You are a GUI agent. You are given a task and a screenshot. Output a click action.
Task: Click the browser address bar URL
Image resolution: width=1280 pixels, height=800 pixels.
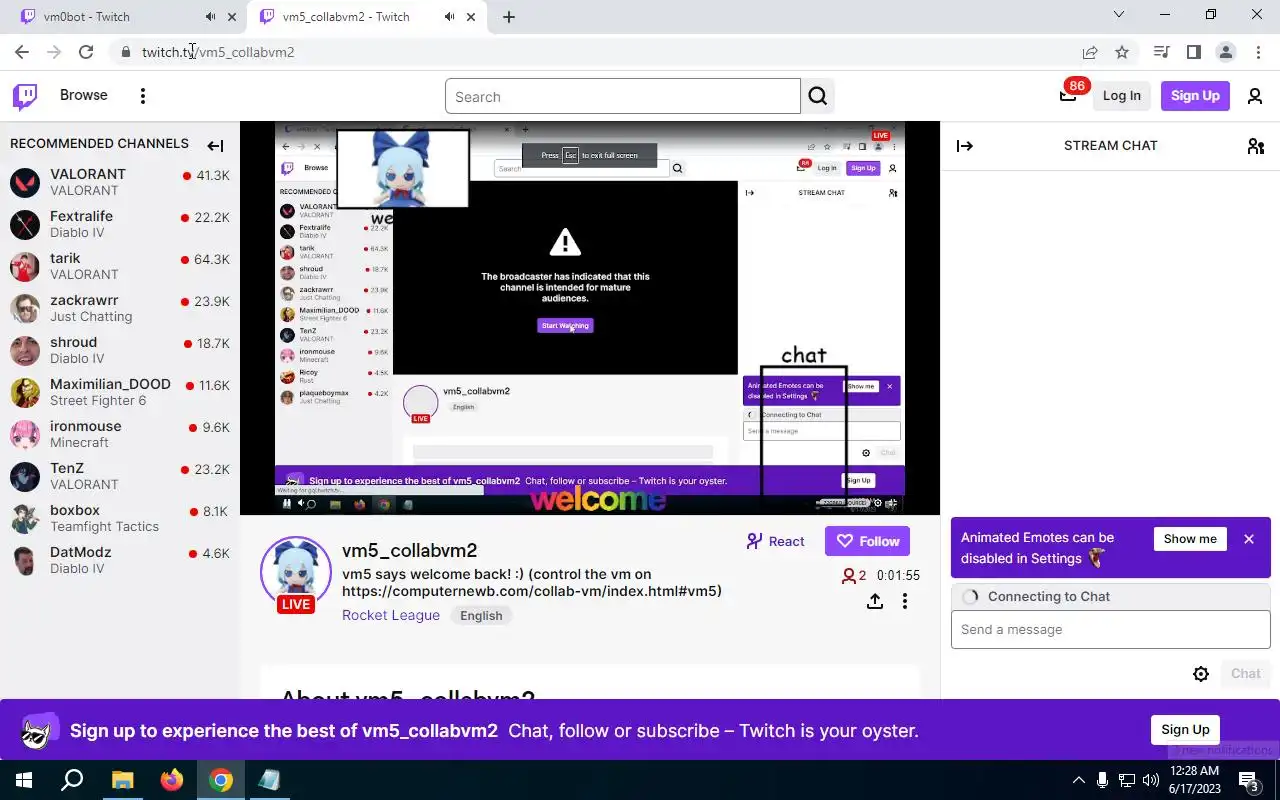(x=218, y=52)
